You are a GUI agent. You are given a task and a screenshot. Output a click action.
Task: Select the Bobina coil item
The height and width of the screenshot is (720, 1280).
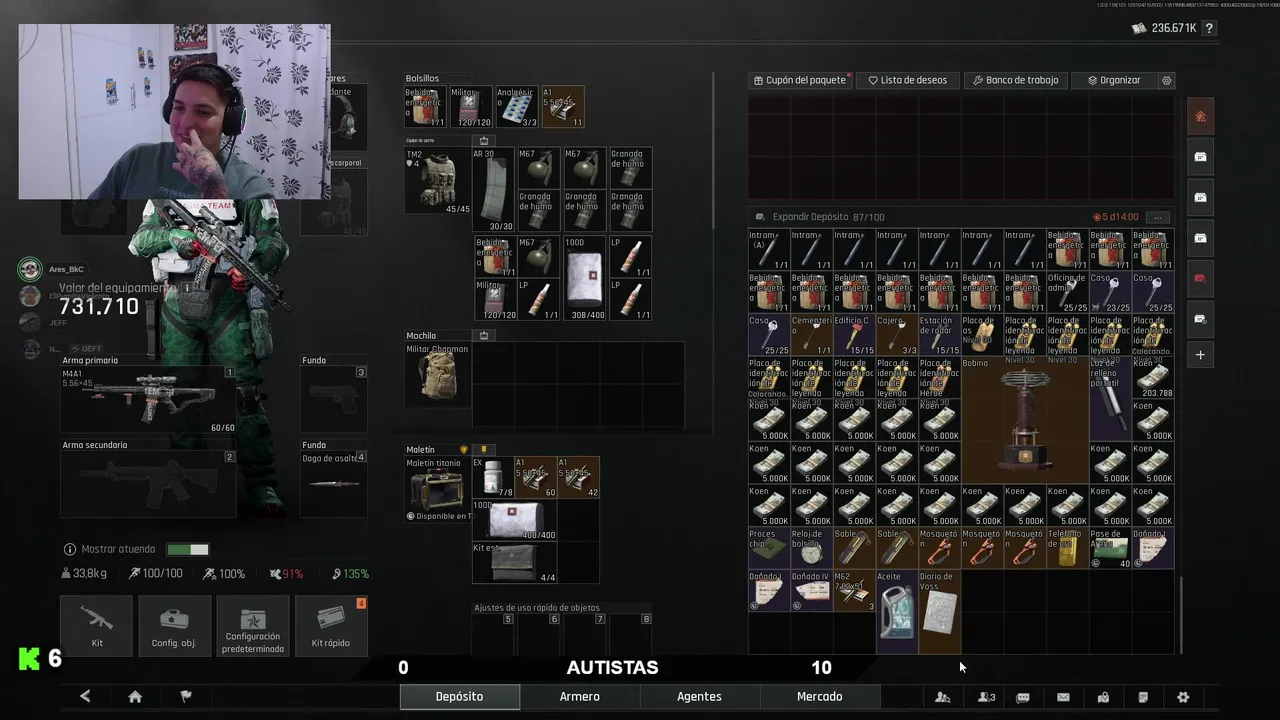[x=1024, y=419]
